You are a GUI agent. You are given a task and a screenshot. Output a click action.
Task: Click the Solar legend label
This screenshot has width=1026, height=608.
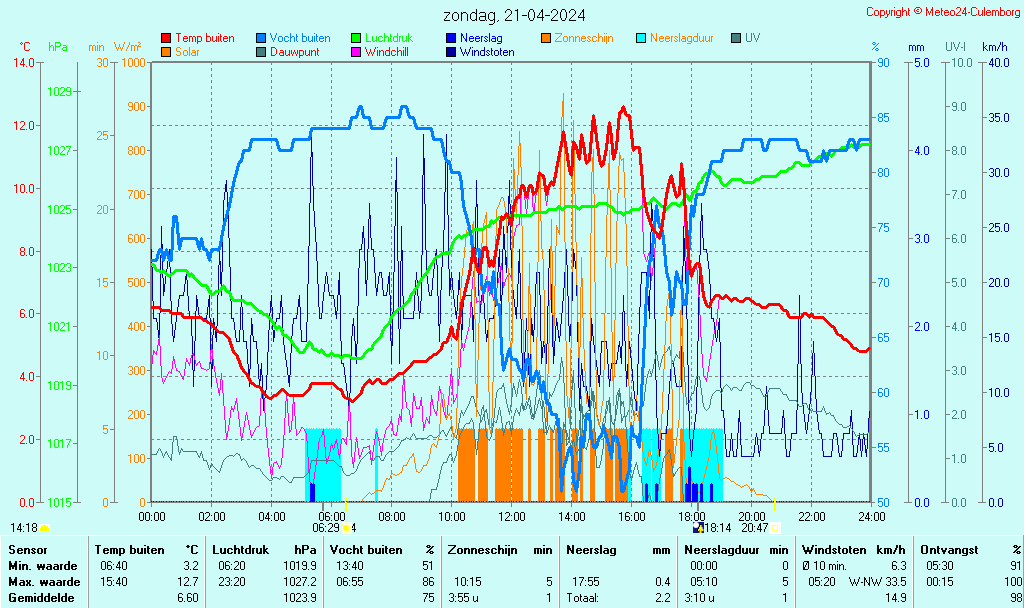click(x=190, y=52)
